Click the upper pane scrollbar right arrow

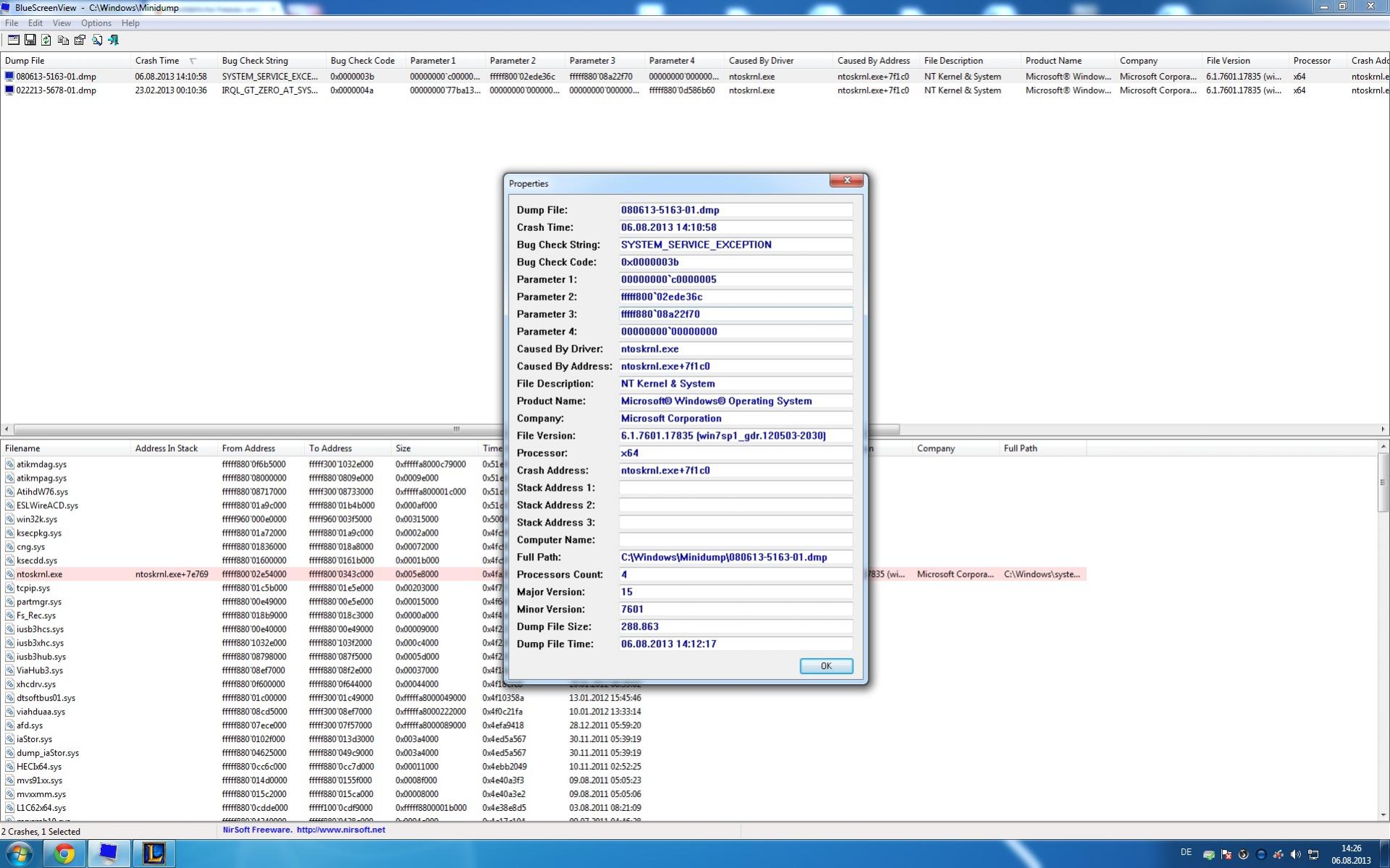1383,429
